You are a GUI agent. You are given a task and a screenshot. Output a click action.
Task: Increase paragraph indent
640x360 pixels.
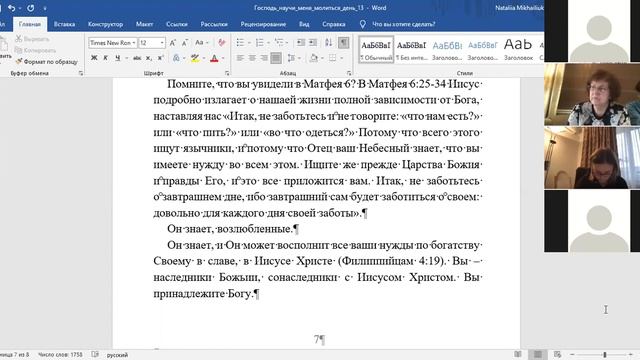pos(313,42)
